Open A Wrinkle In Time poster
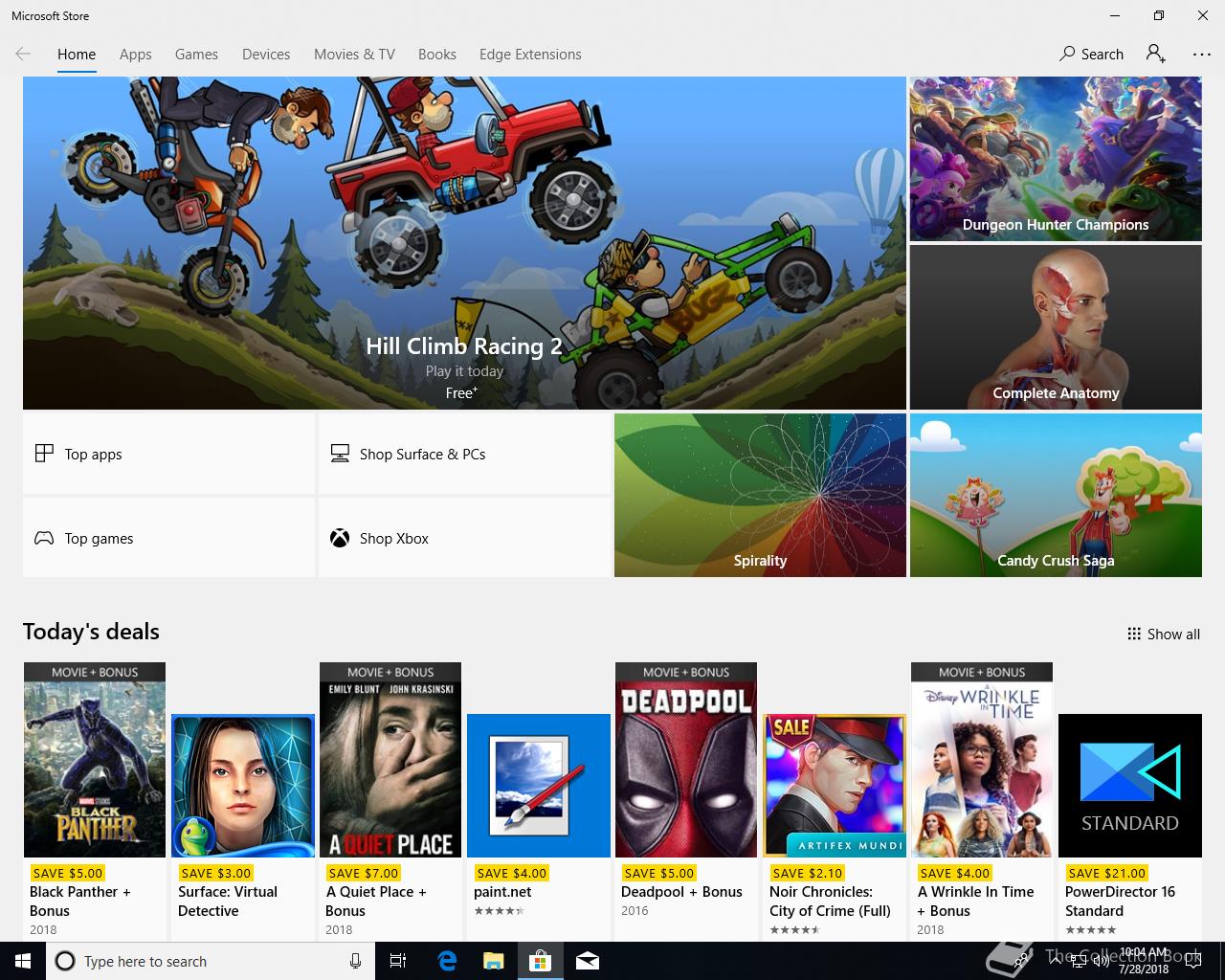Screen dimensions: 1225x980 coord(982,760)
